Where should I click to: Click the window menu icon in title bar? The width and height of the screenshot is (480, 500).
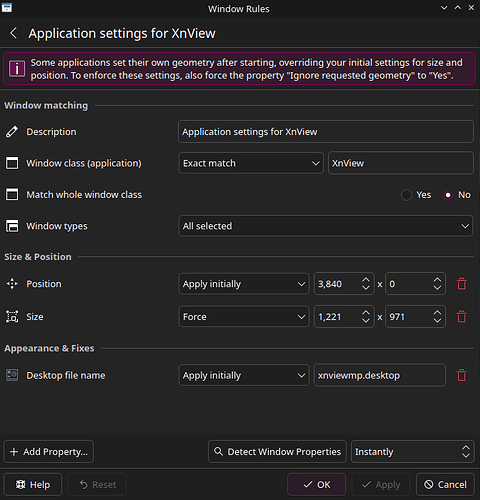tap(7, 8)
